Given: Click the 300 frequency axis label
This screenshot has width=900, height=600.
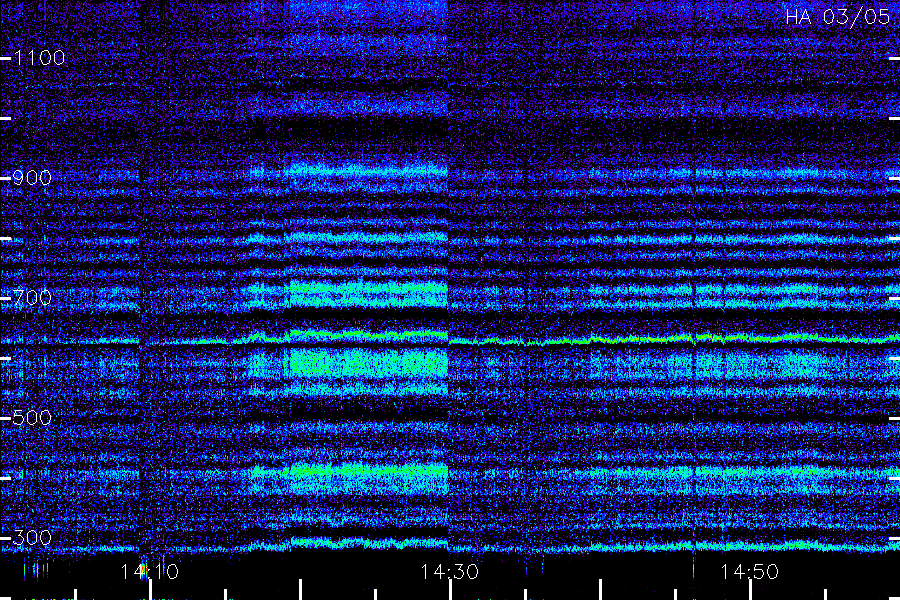Looking at the screenshot, I should (x=33, y=537).
